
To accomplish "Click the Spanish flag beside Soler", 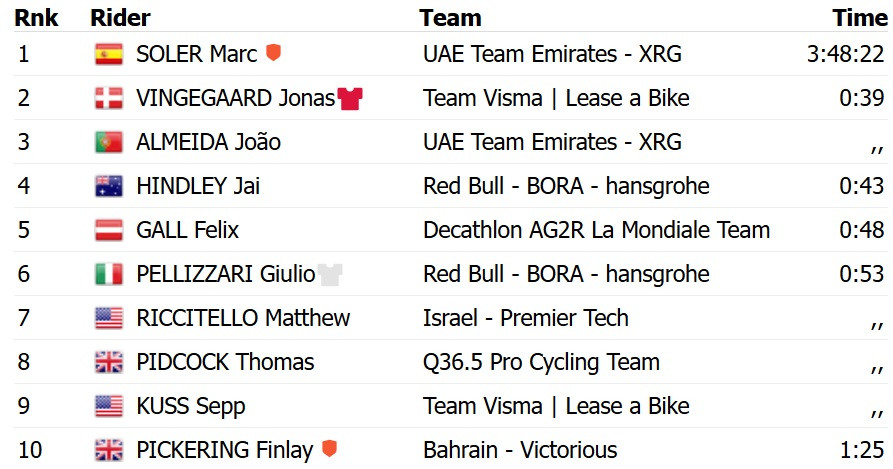I will [108, 55].
